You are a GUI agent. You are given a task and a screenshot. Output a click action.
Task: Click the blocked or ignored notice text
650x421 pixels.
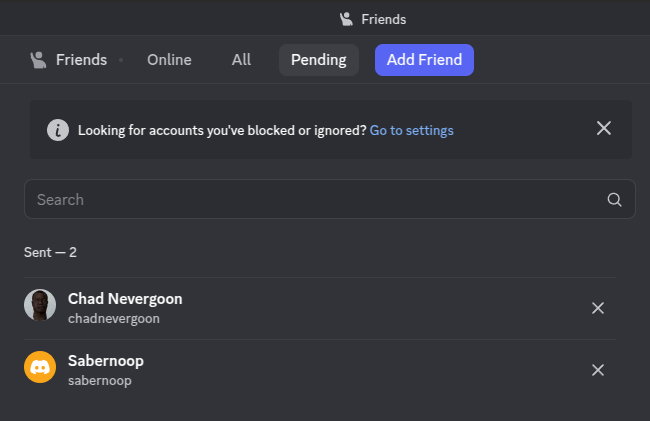(222, 131)
